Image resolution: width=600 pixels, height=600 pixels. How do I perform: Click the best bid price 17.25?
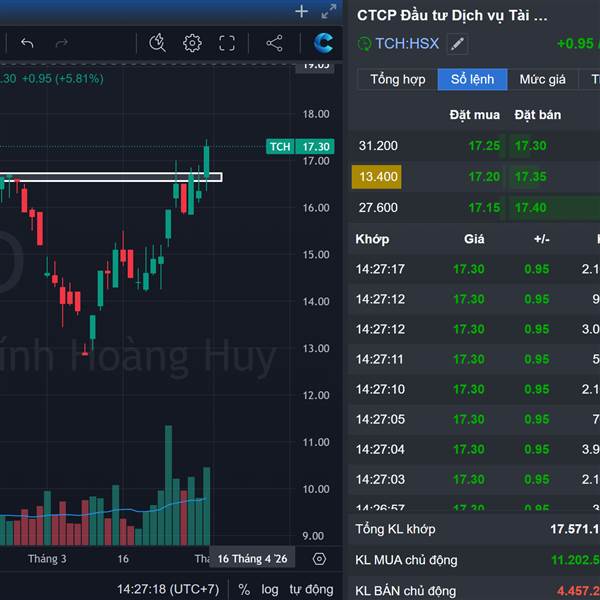pyautogui.click(x=484, y=146)
